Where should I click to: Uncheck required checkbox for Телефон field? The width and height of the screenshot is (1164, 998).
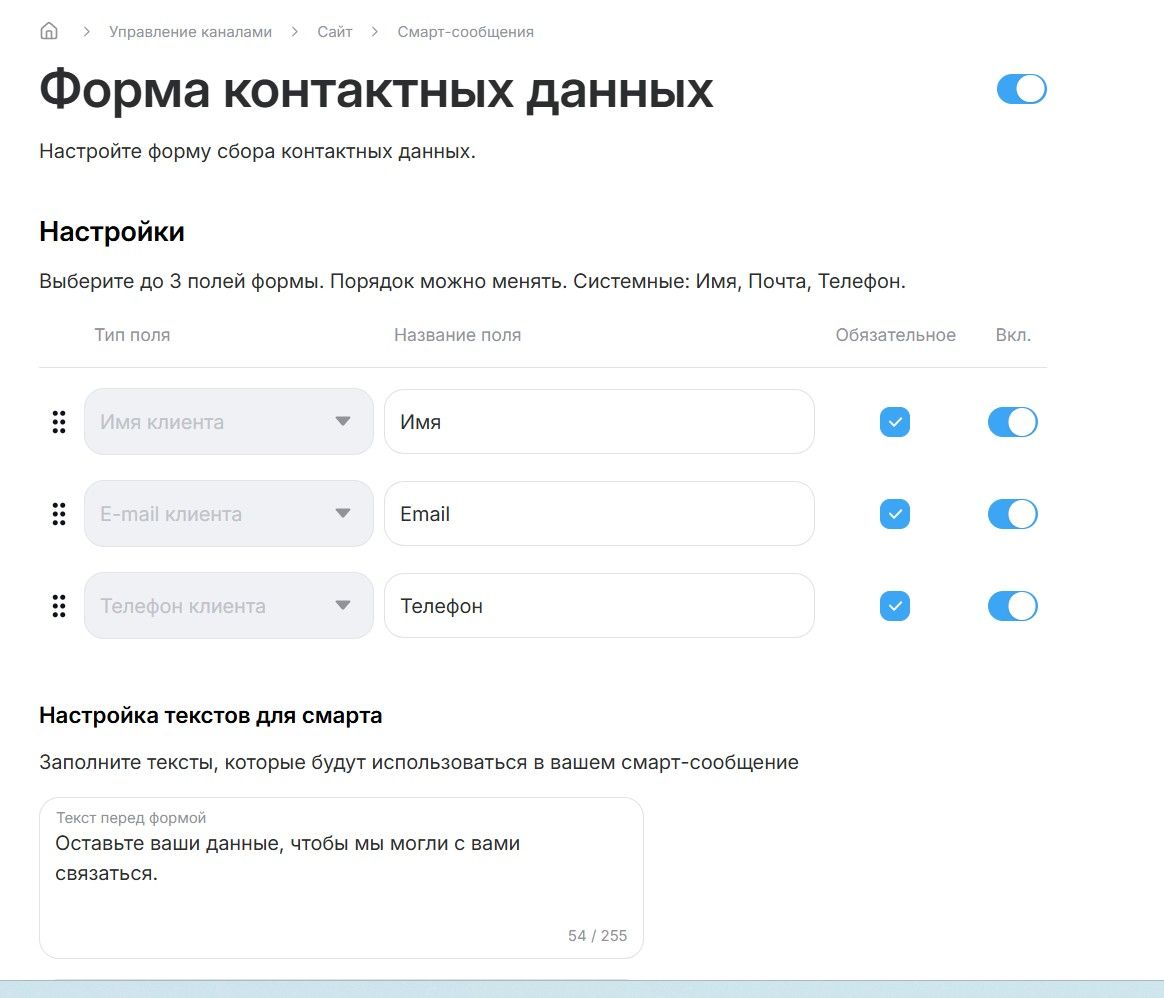coord(895,606)
